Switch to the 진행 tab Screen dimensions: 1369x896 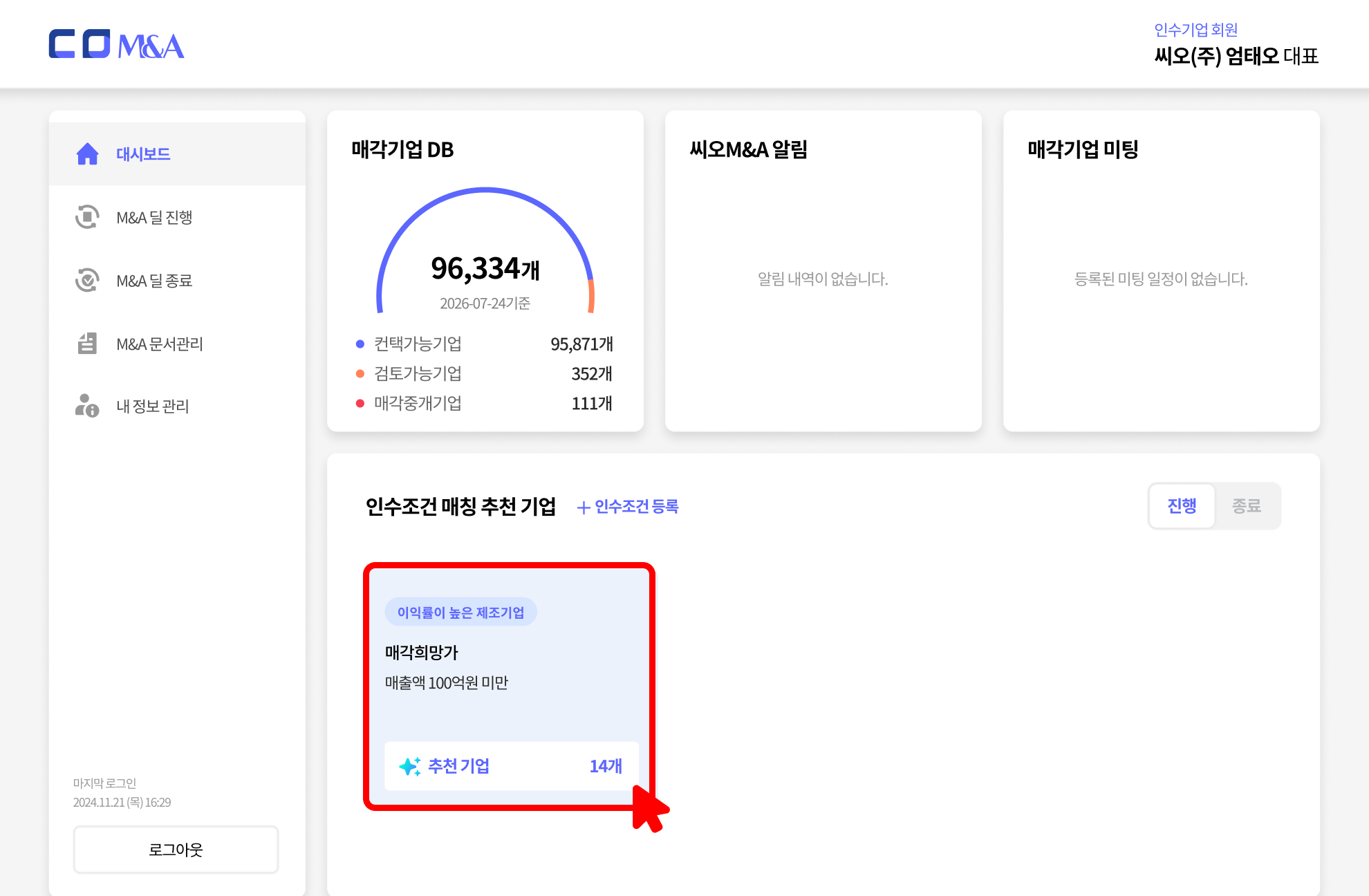click(1182, 506)
